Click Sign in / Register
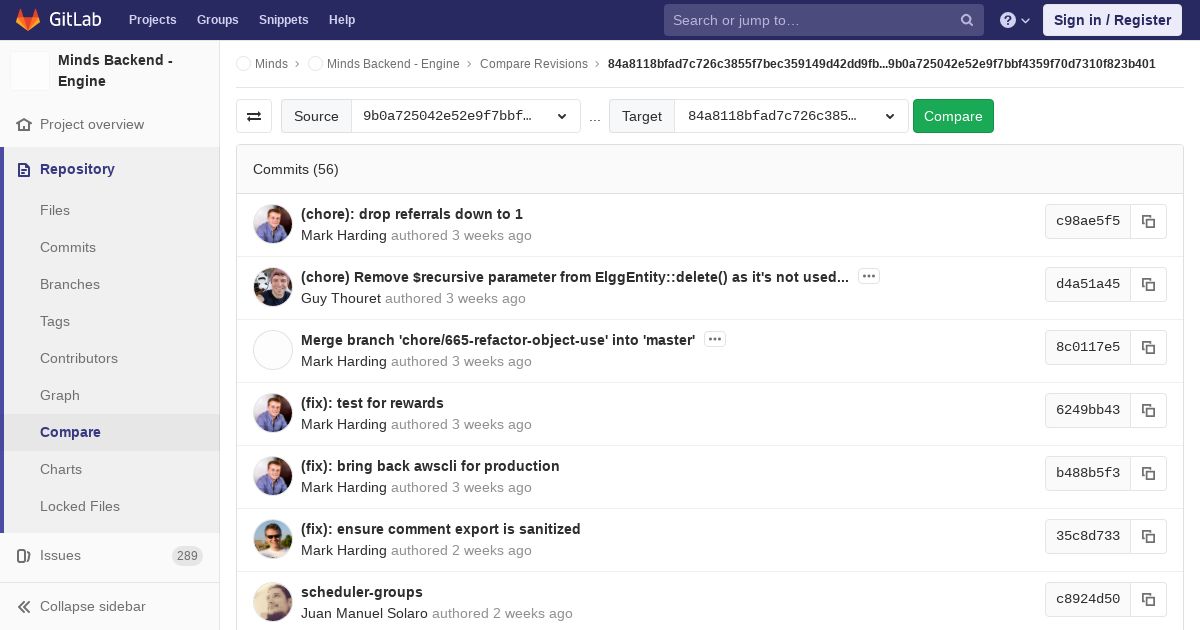1200x630 pixels. click(x=1112, y=20)
